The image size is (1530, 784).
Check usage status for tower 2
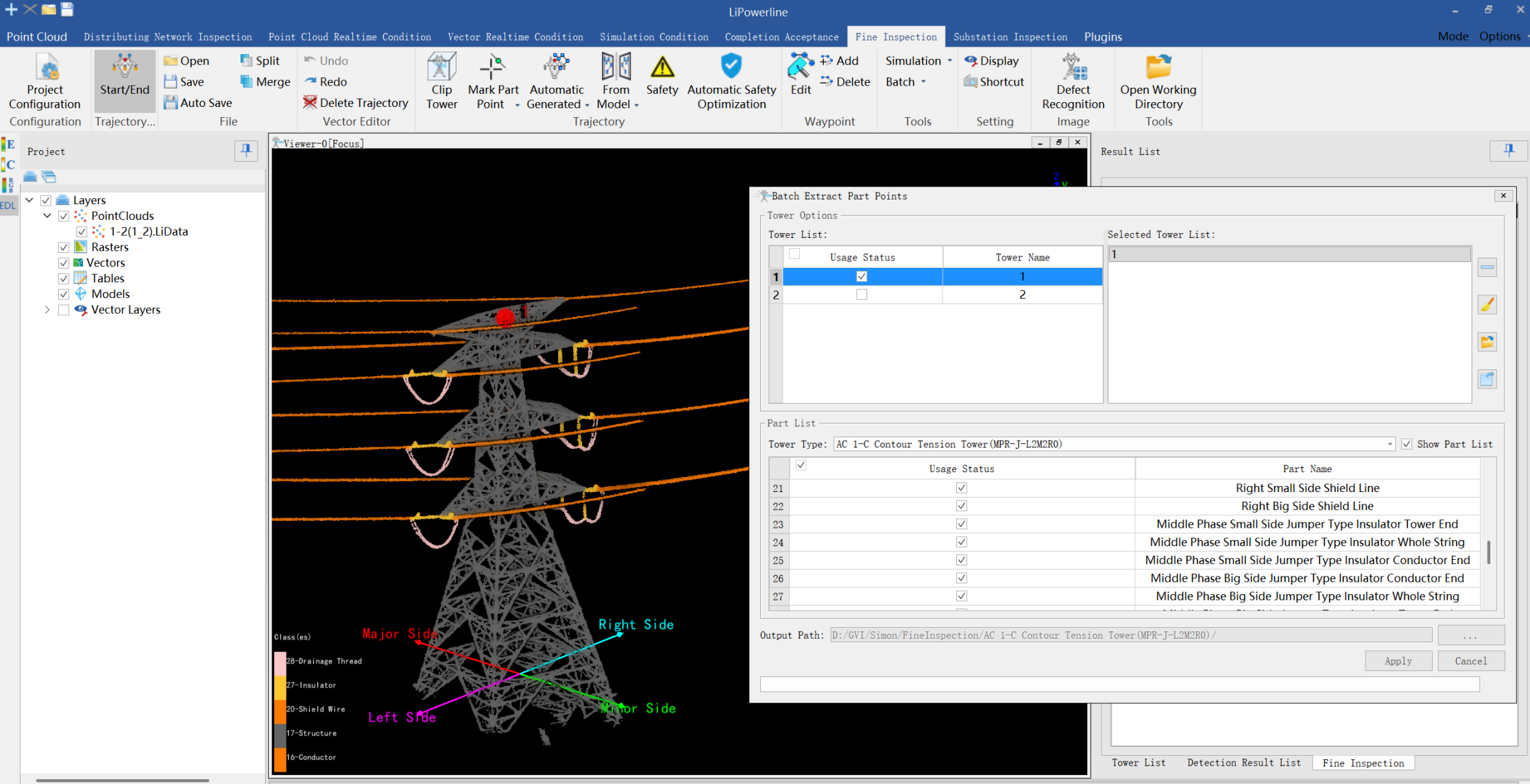(x=862, y=295)
